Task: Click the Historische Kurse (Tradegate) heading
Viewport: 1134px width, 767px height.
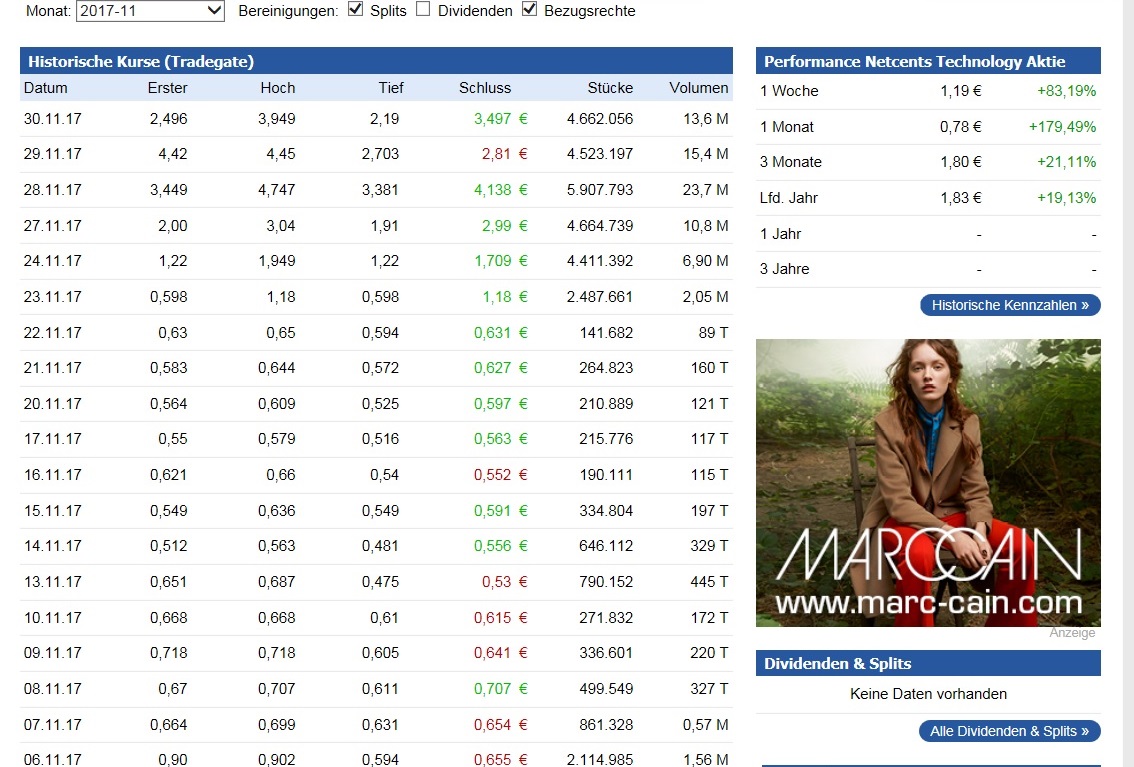Action: point(140,61)
